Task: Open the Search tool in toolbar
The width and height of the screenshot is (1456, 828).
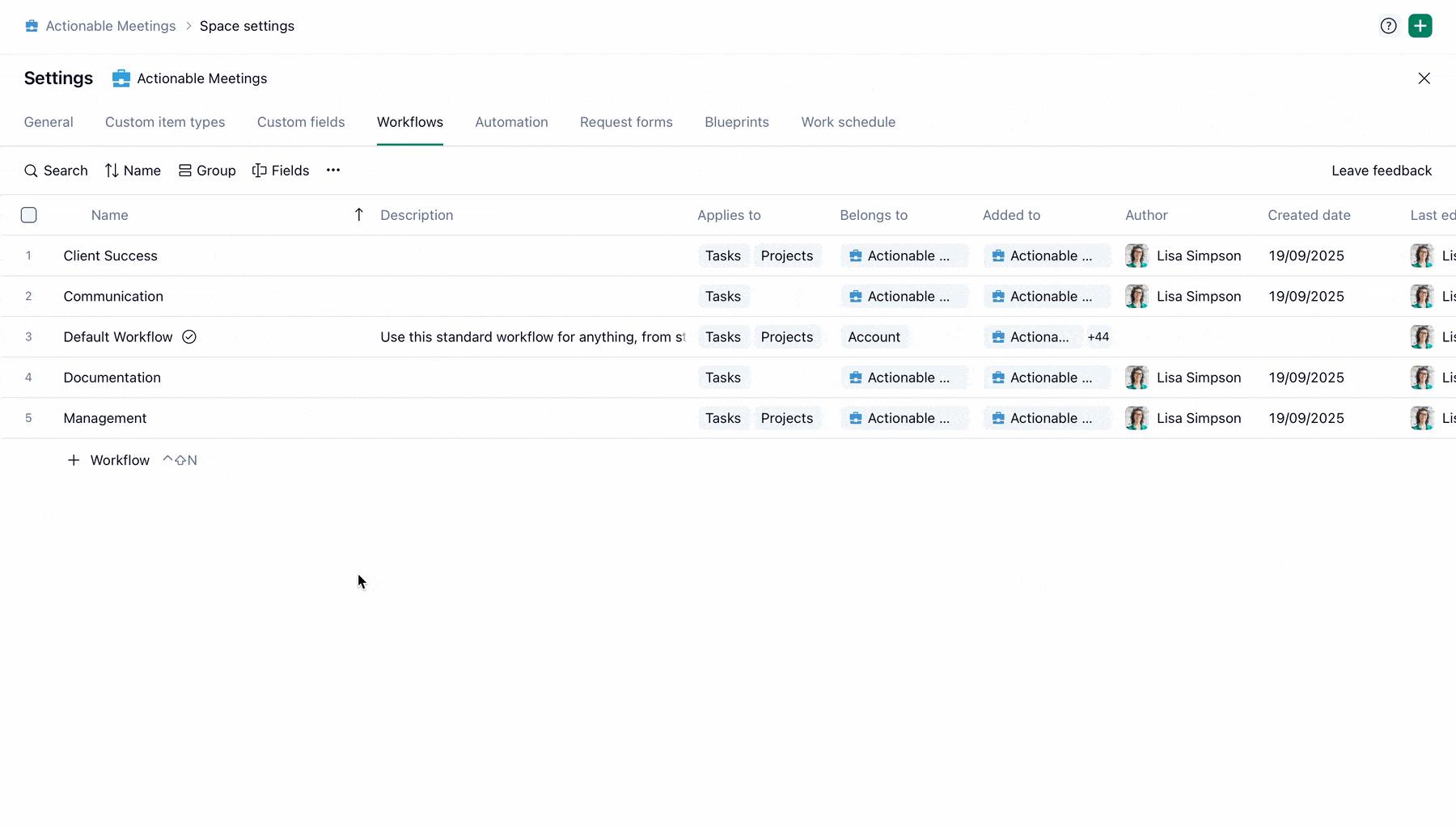Action: pyautogui.click(x=56, y=171)
